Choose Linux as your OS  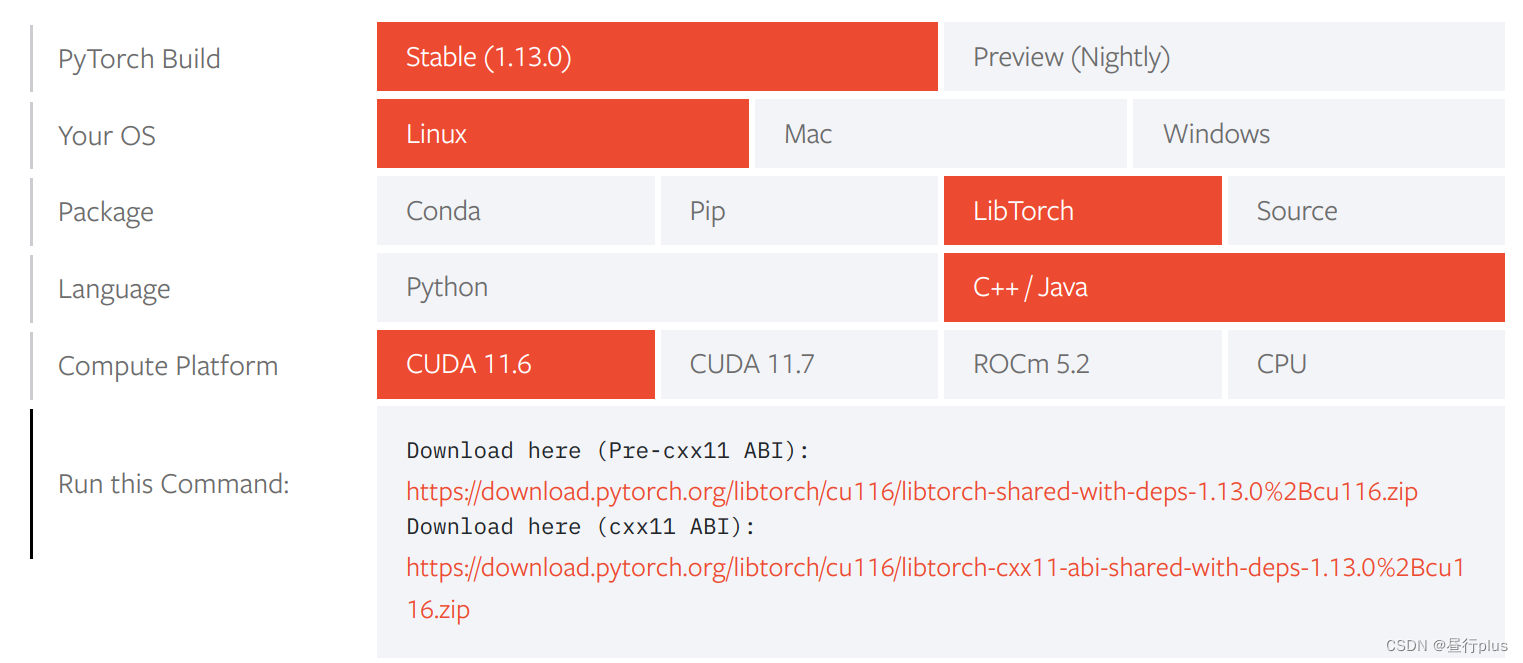click(562, 133)
